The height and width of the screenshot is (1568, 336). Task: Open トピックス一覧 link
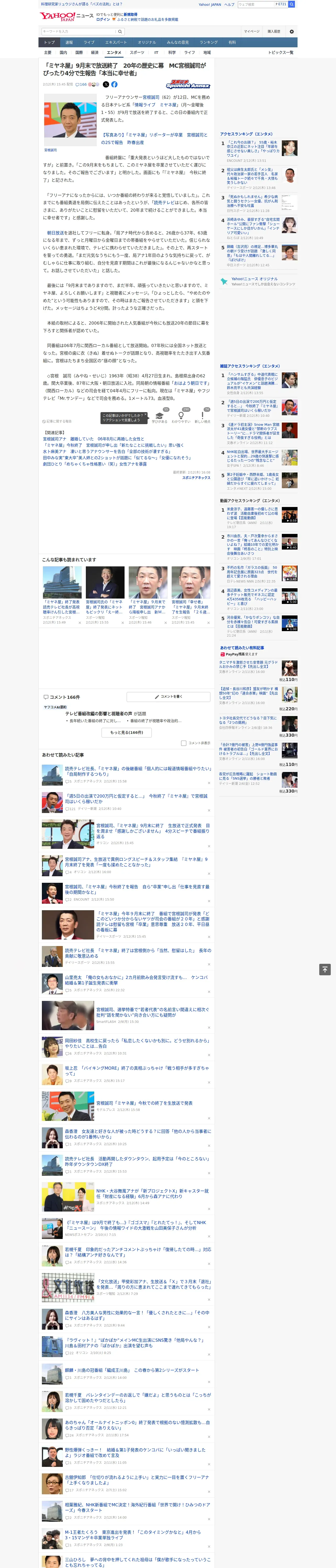281,53
